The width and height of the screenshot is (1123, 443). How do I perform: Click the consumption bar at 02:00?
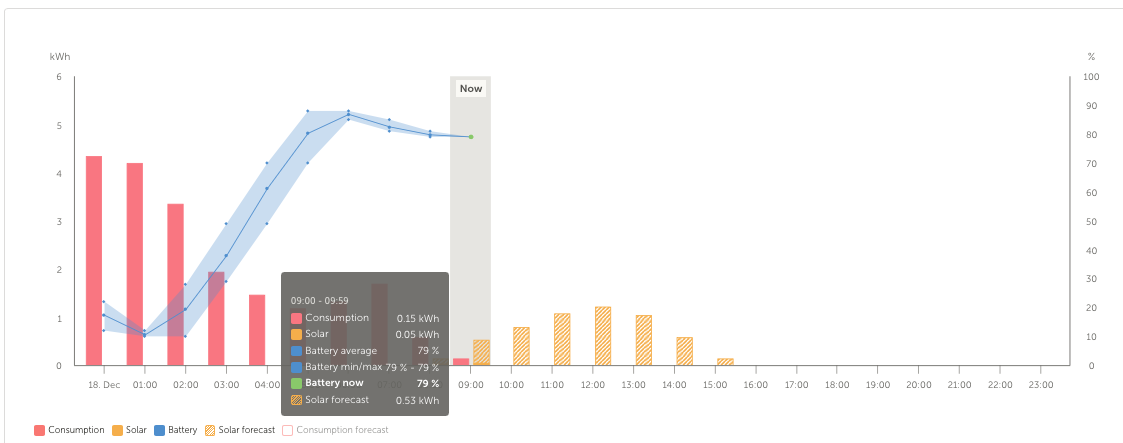click(175, 284)
